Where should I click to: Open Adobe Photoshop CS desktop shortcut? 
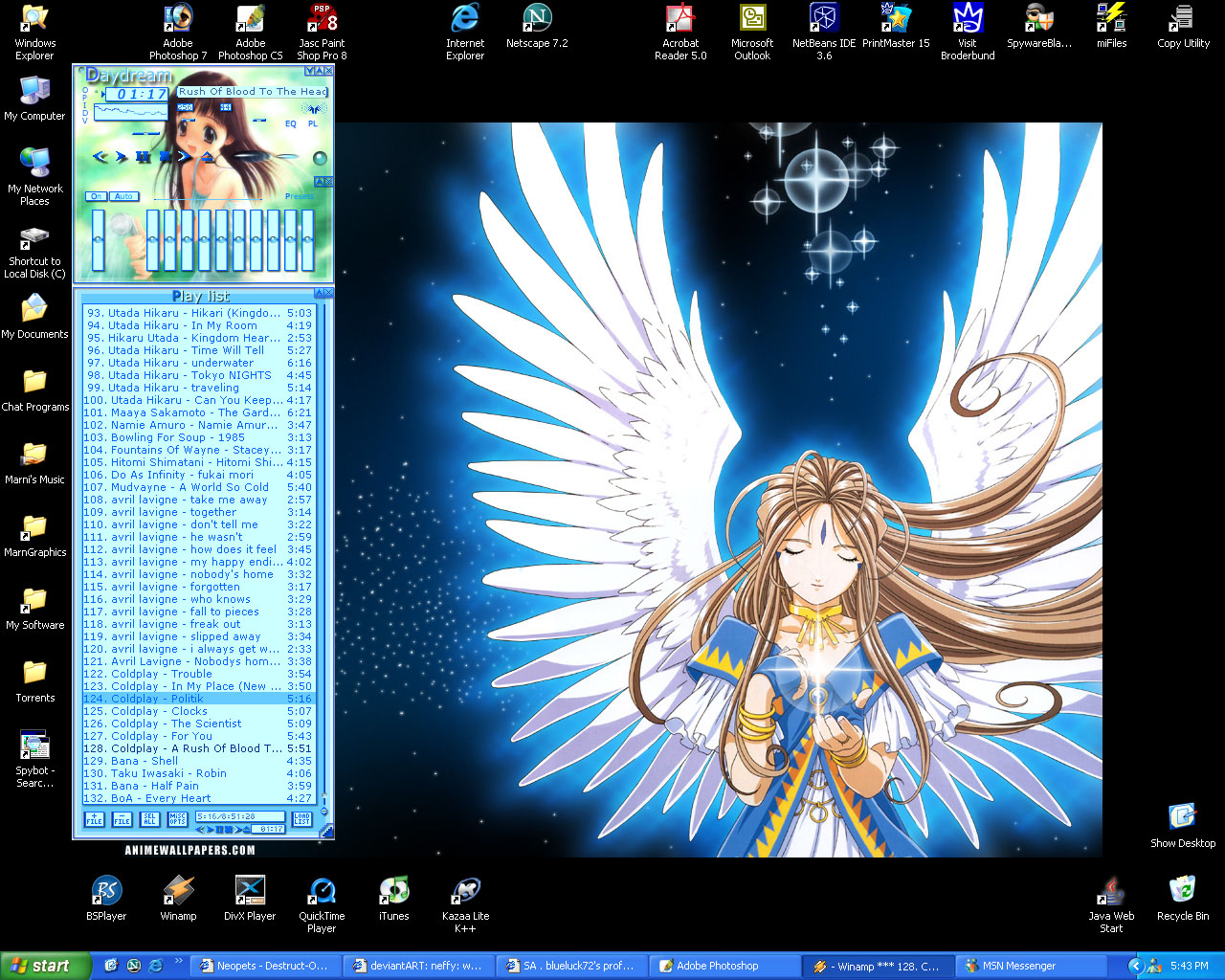click(x=250, y=32)
